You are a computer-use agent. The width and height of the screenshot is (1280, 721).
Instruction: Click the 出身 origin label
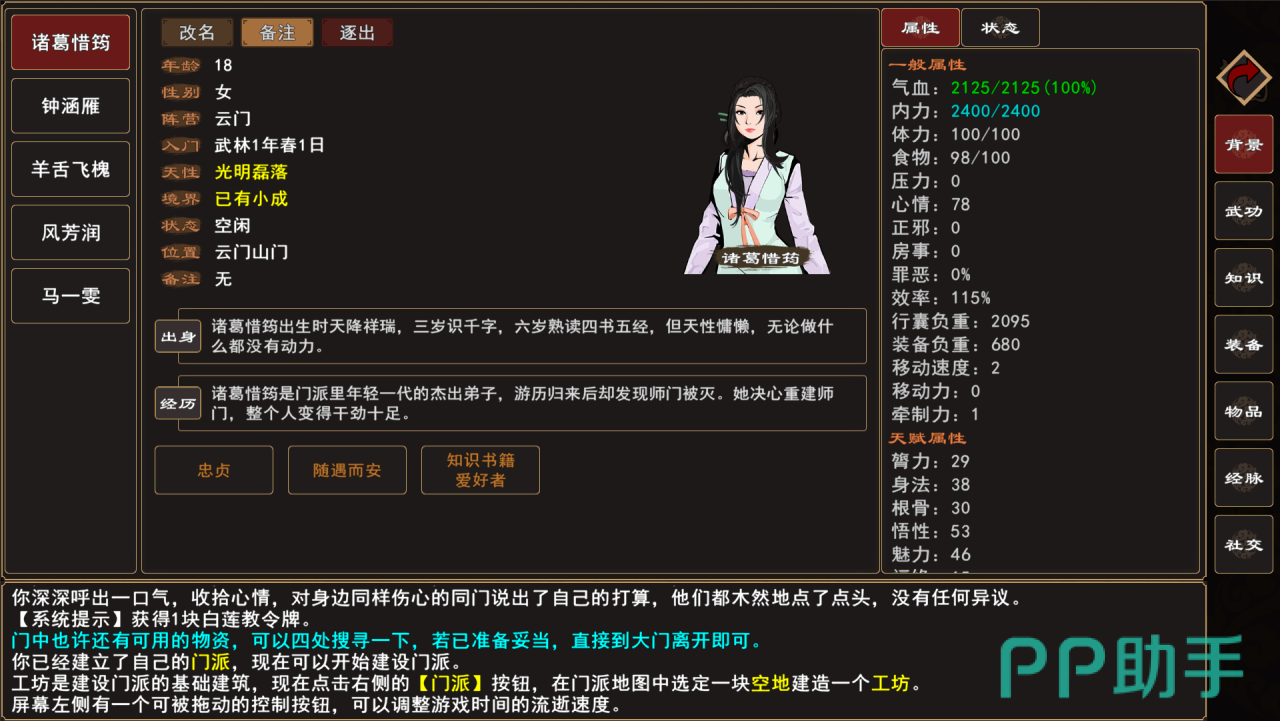tap(178, 336)
